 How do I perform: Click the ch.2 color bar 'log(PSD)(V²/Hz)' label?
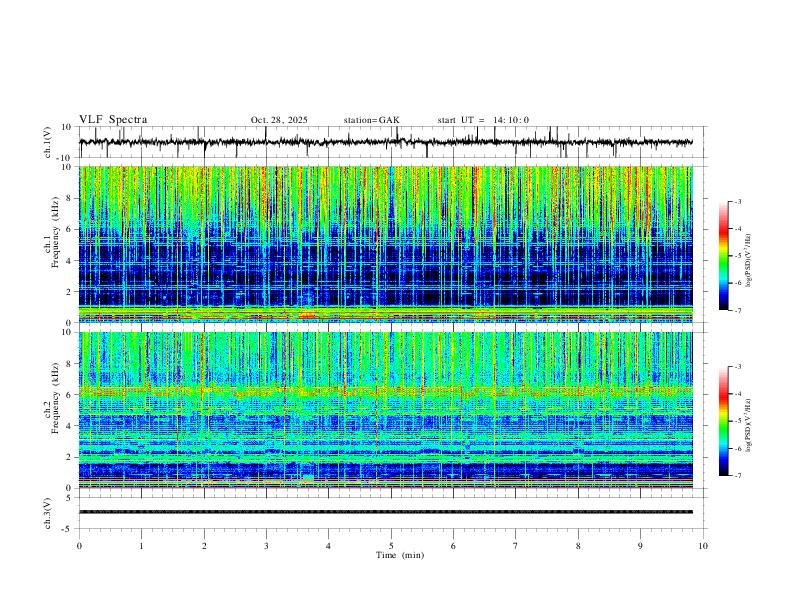pos(748,425)
